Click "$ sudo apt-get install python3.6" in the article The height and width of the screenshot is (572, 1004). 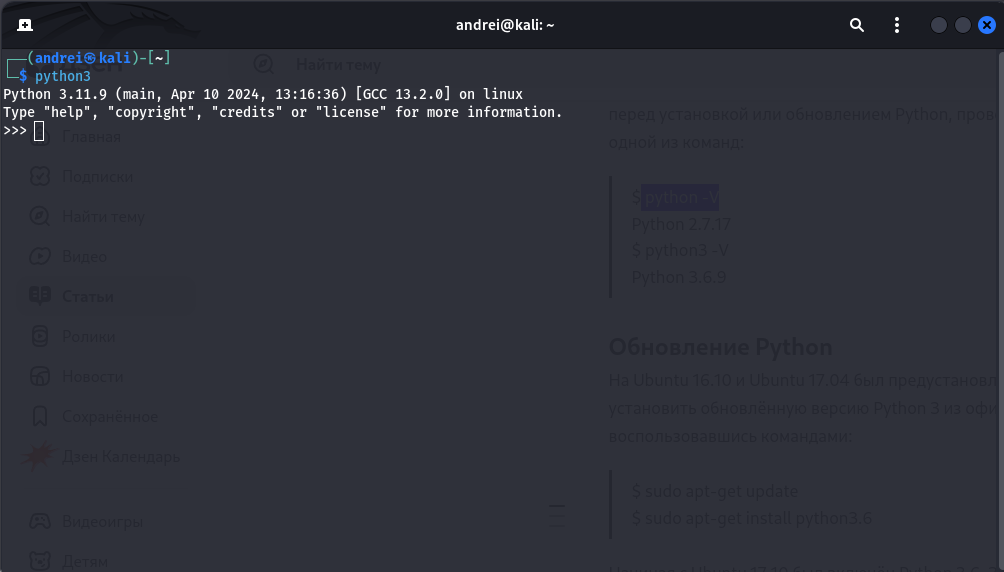(751, 518)
